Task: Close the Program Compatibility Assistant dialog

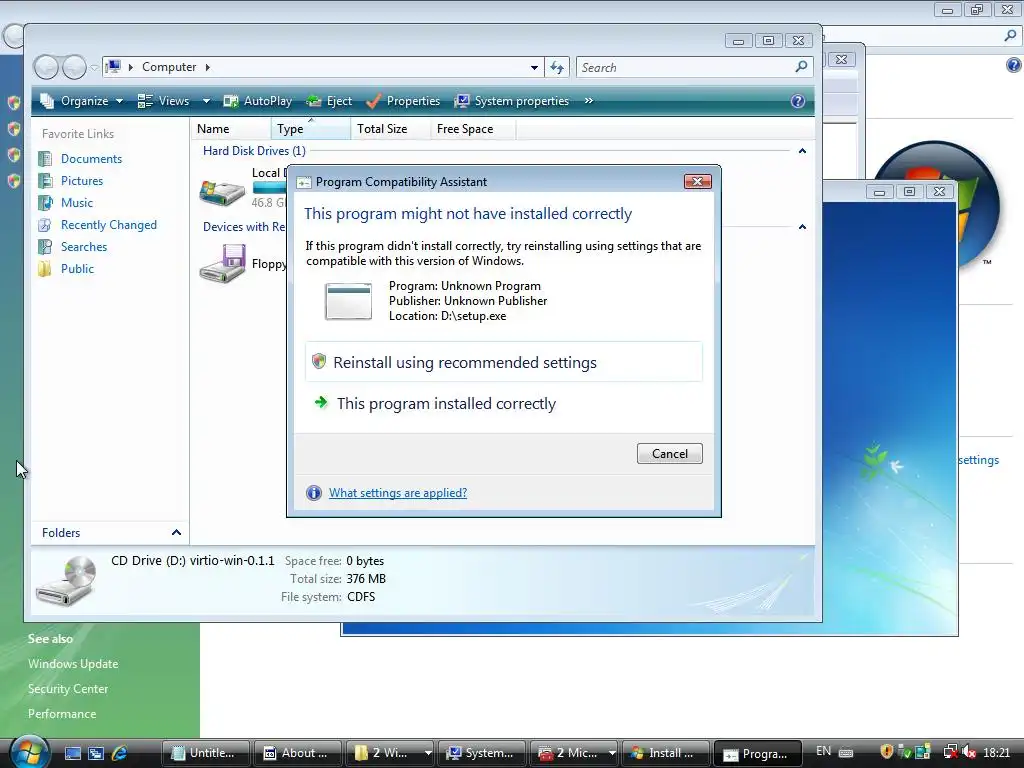Action: tap(697, 182)
